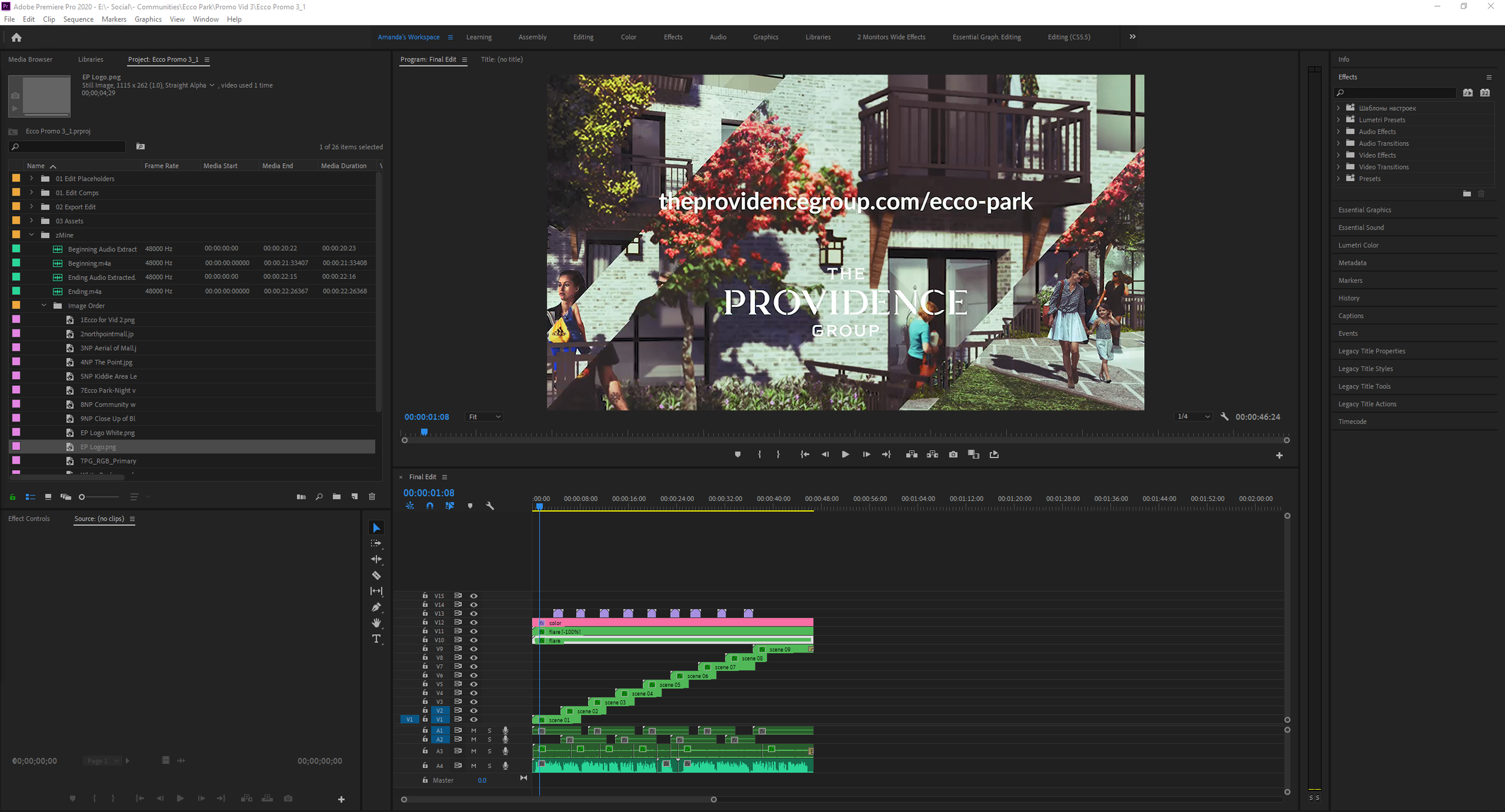The image size is (1505, 812).
Task: Add marker in timeline header
Action: [470, 506]
